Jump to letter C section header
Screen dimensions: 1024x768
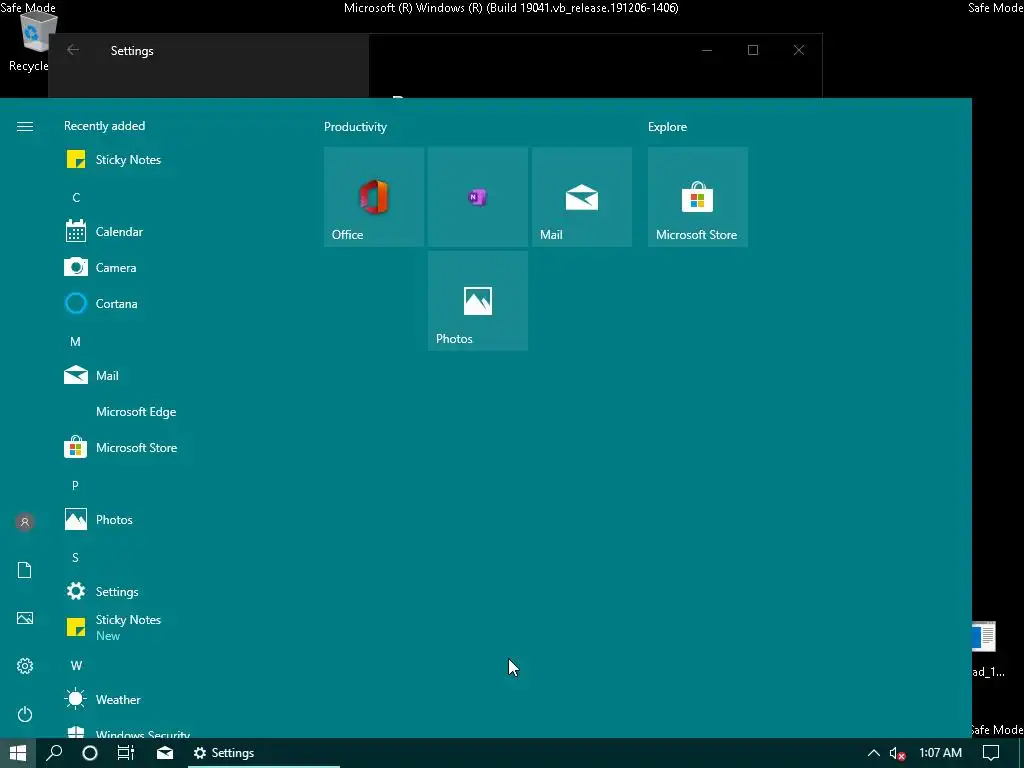coord(76,197)
